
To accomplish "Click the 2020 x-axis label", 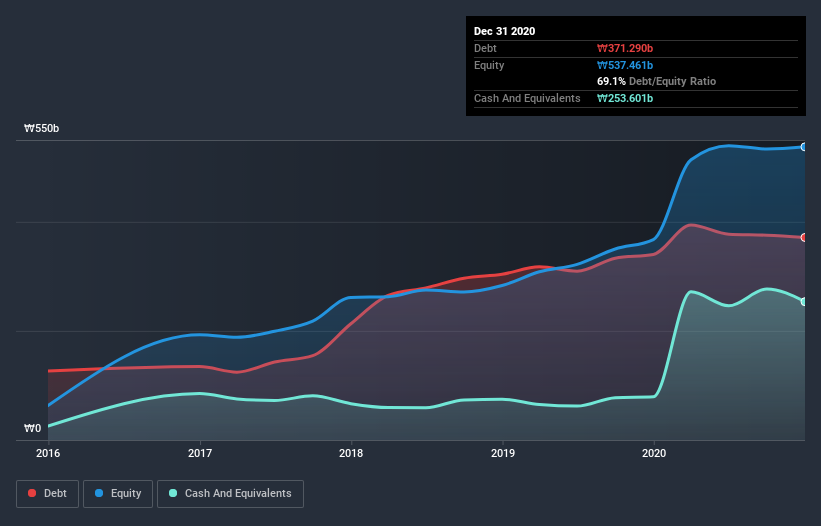I will point(654,453).
